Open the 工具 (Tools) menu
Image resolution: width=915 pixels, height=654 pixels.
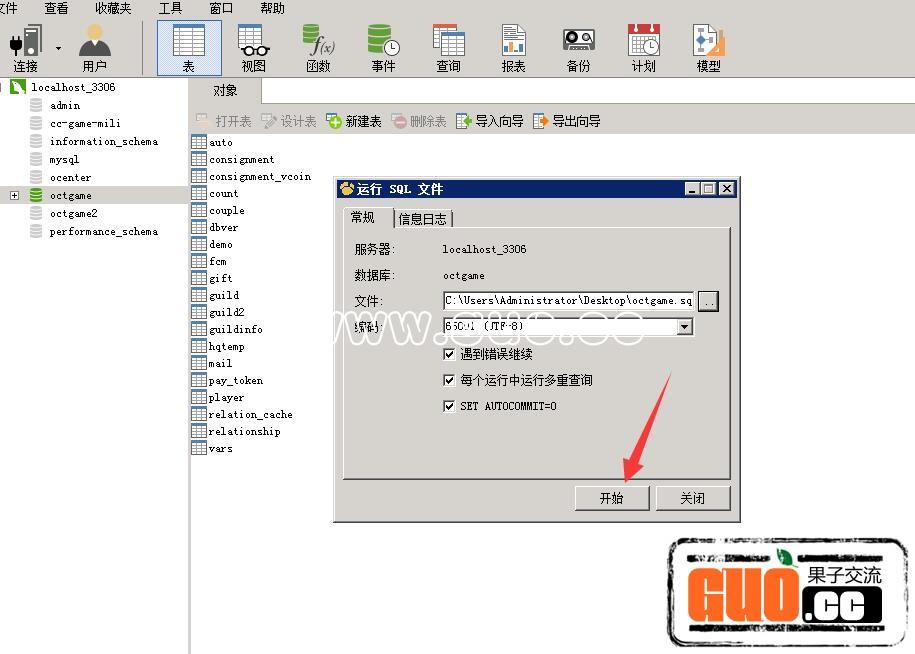(170, 8)
